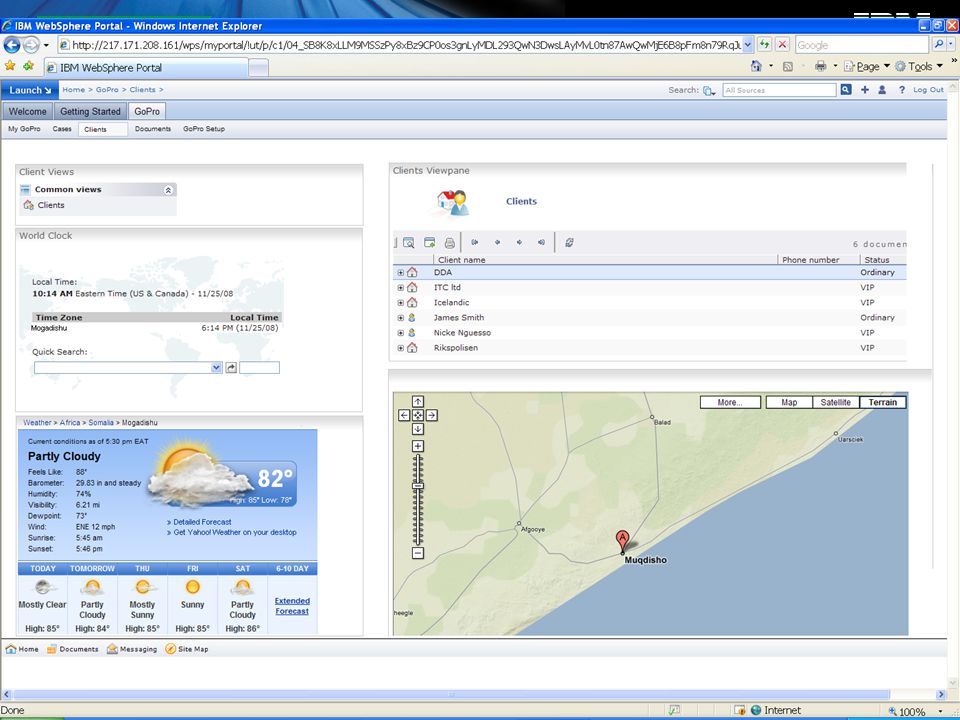Click the print icon in Clients Viewpane toolbar
The height and width of the screenshot is (720, 960).
449,242
